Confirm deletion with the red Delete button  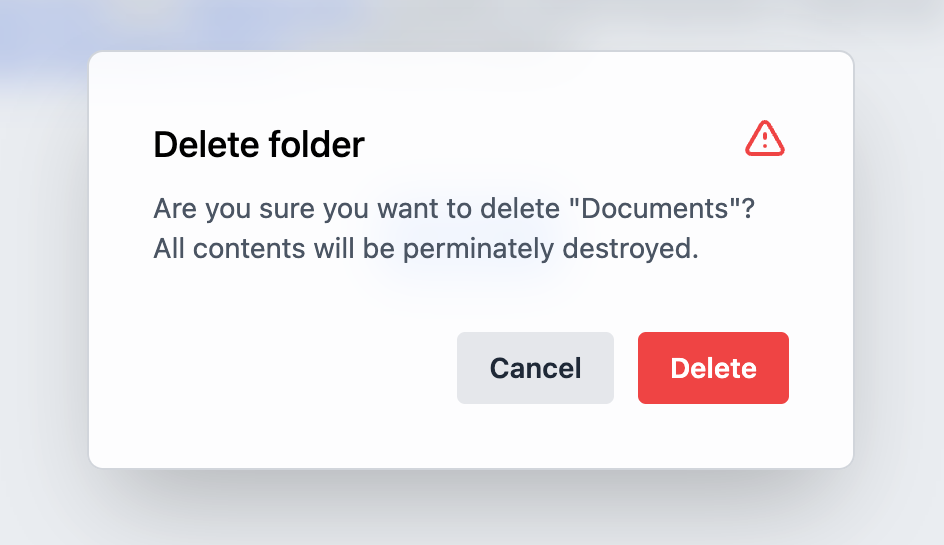pyautogui.click(x=713, y=368)
